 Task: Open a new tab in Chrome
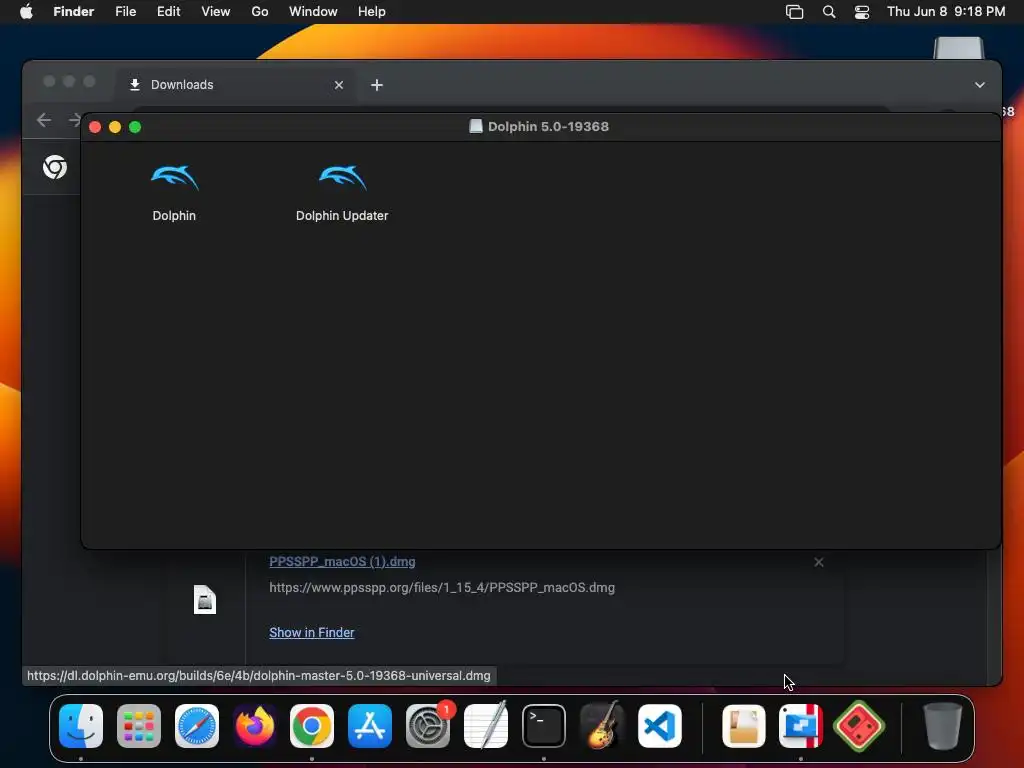point(377,85)
